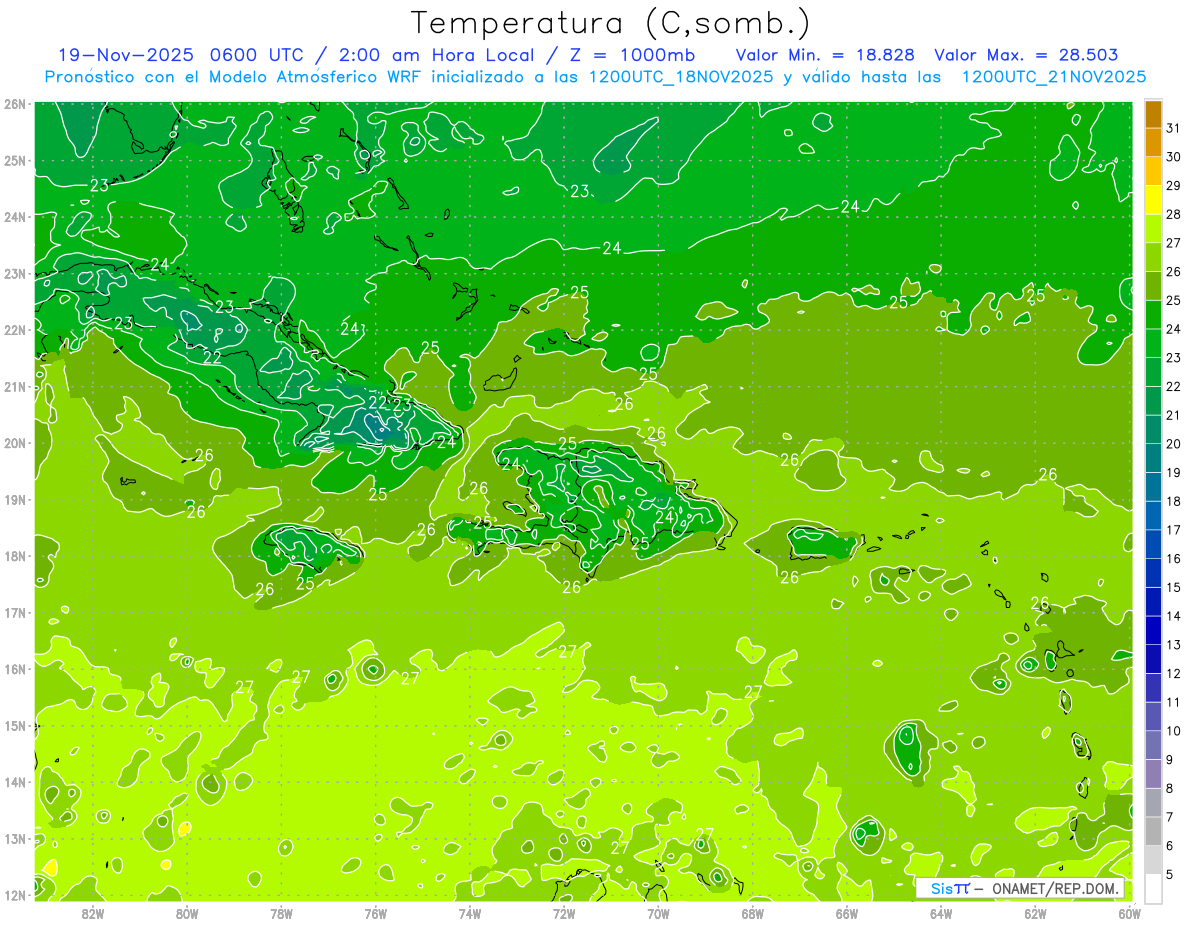Click the 13N latitude axis label
This screenshot has height=927, width=1200.
coord(15,838)
